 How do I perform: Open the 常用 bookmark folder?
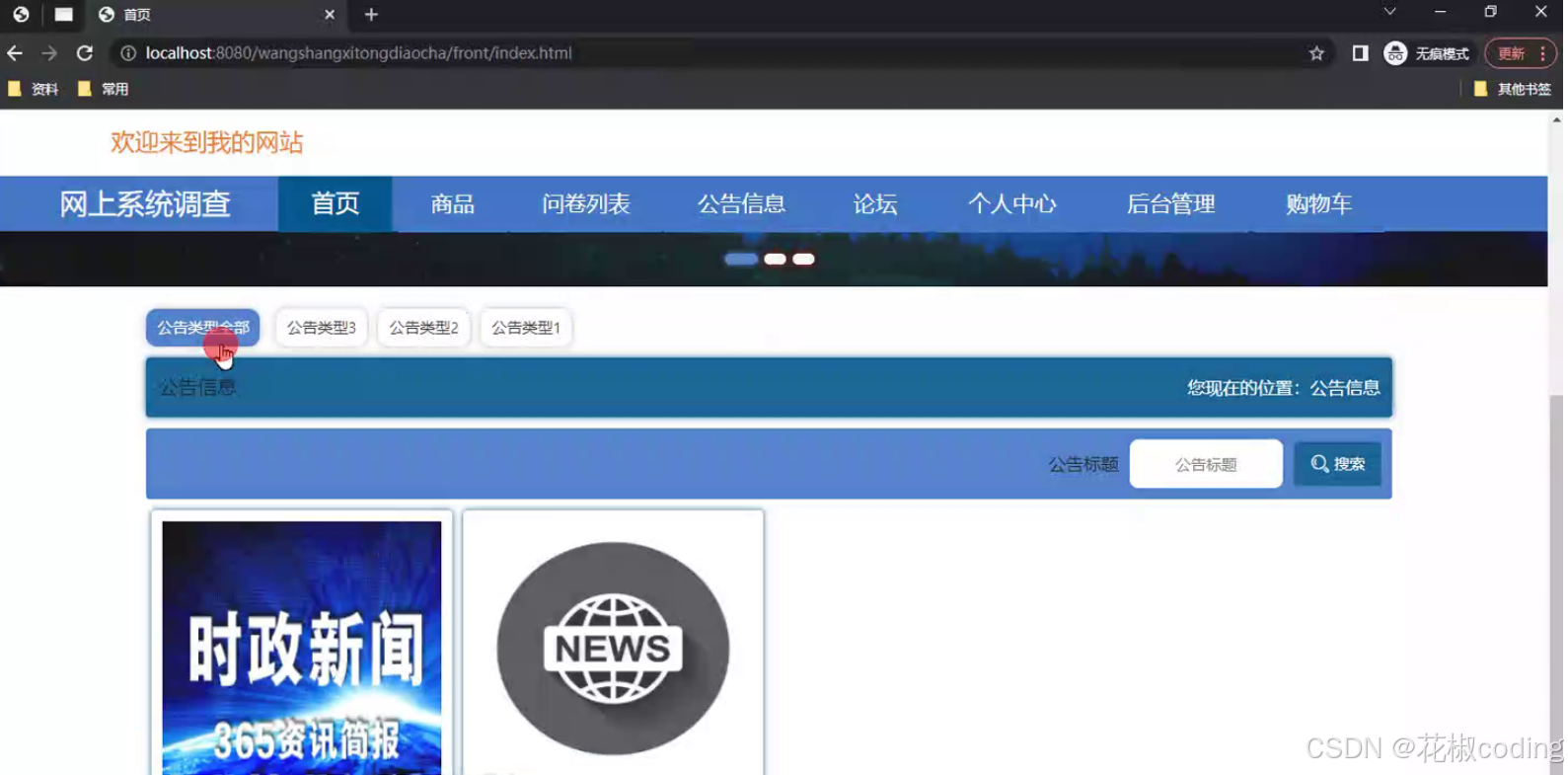click(x=104, y=89)
